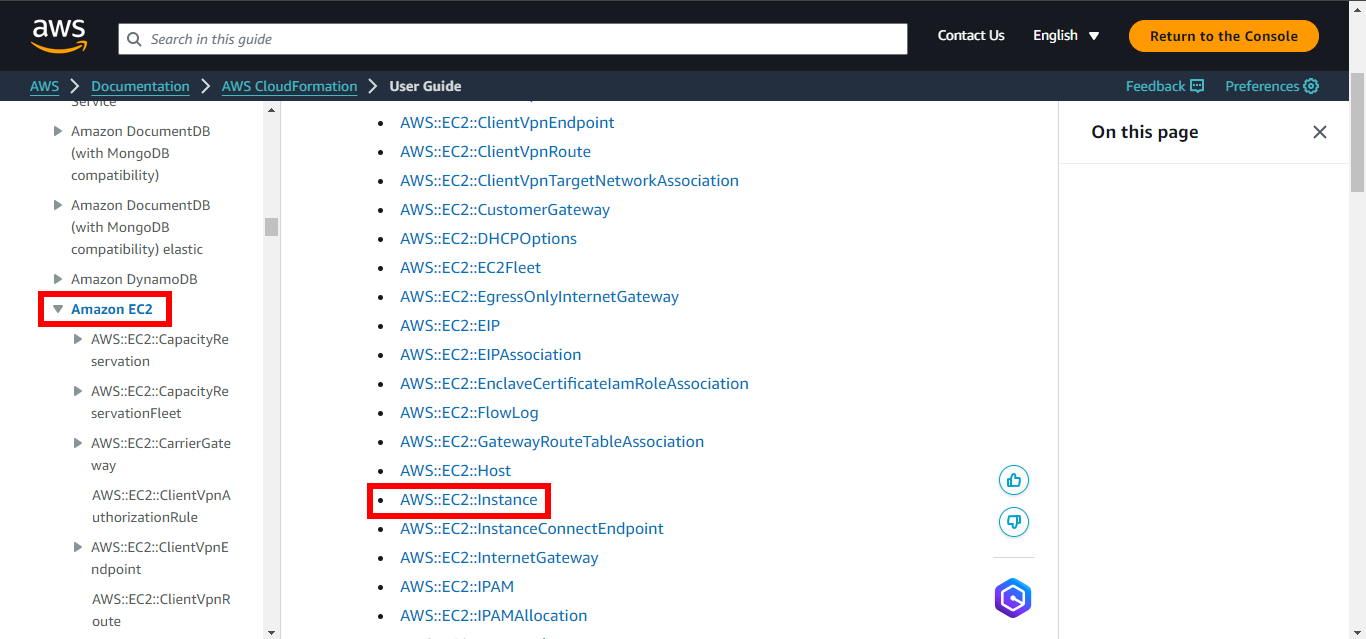Go to Documentation breadcrumb
Screen dimensions: 1366x639
pos(140,86)
